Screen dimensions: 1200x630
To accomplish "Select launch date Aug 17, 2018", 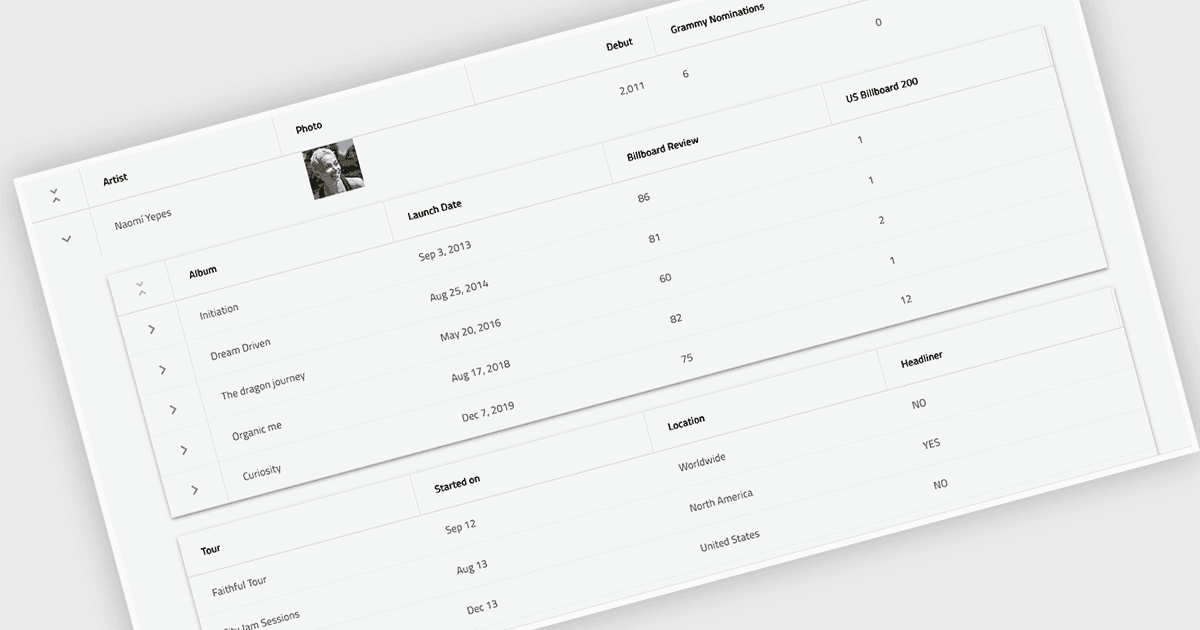I will point(480,371).
